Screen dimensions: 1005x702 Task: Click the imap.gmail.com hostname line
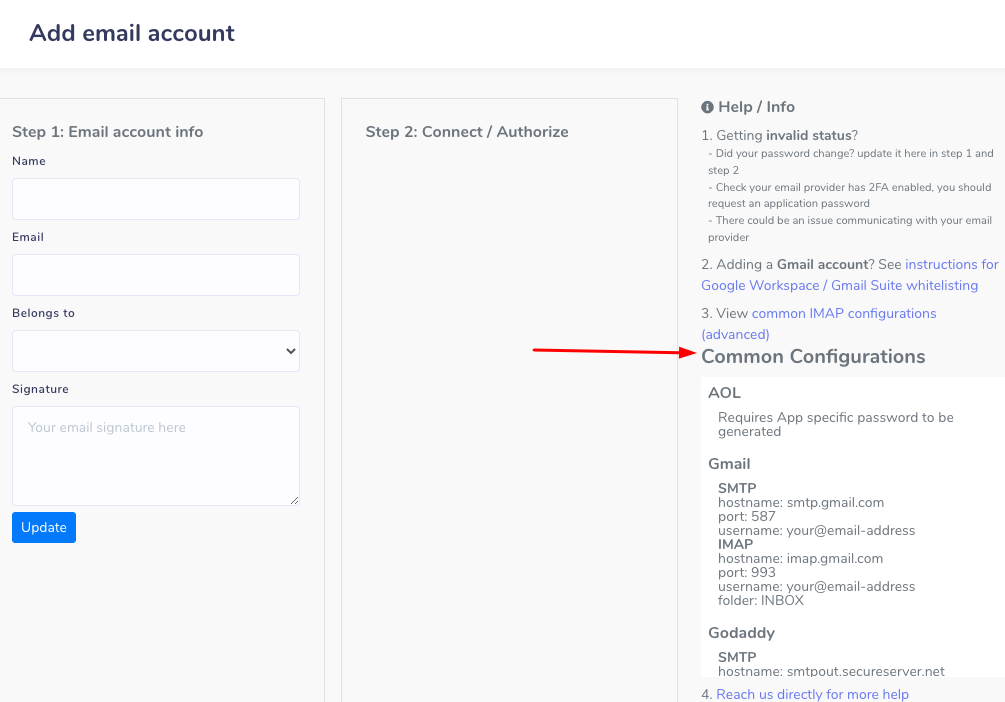800,559
